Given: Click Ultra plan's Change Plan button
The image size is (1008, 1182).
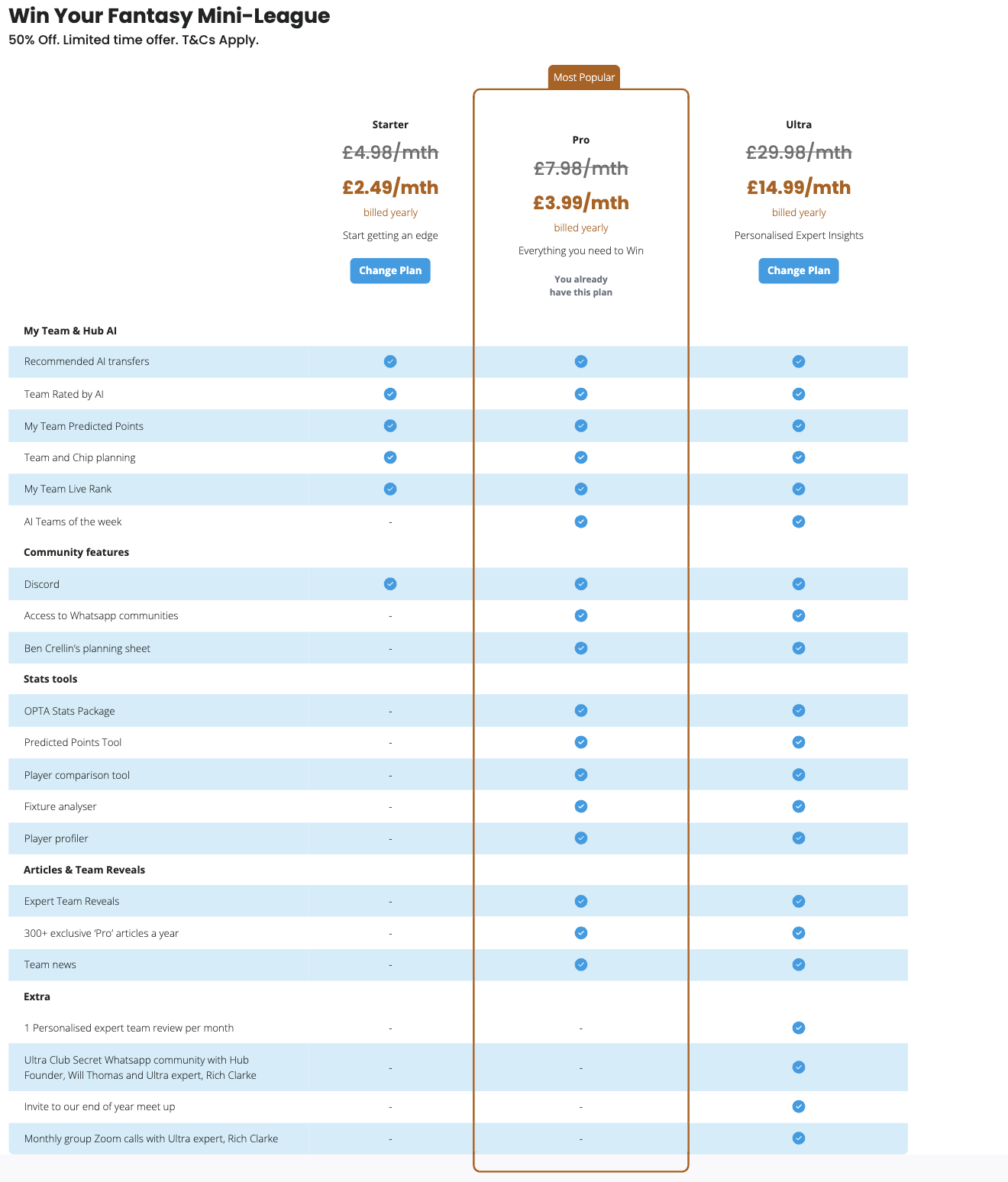Looking at the screenshot, I should click(x=798, y=271).
